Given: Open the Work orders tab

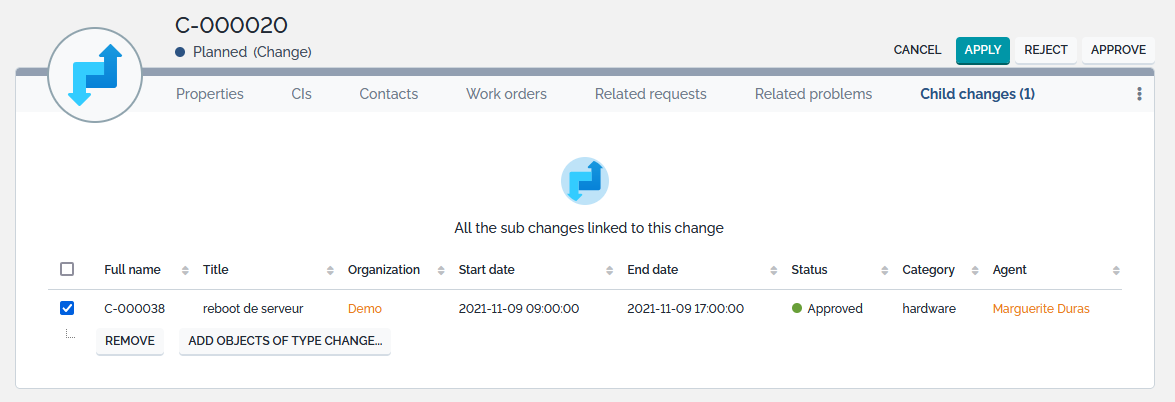Looking at the screenshot, I should (x=506, y=94).
